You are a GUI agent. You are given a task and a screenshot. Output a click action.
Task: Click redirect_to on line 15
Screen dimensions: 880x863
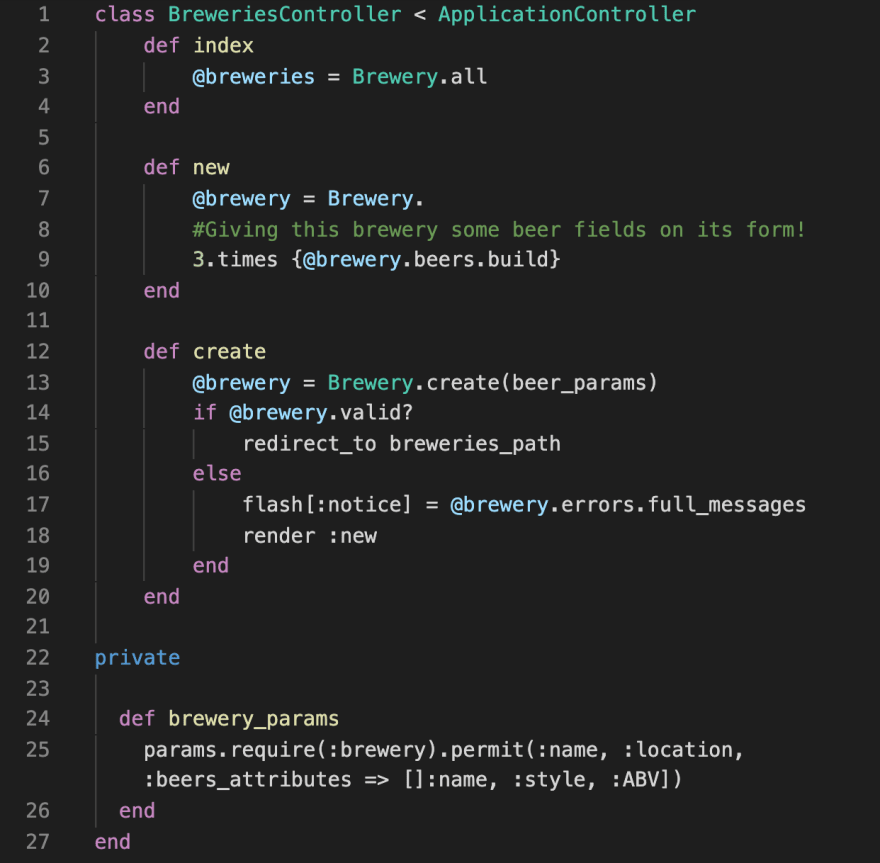[x=309, y=443]
